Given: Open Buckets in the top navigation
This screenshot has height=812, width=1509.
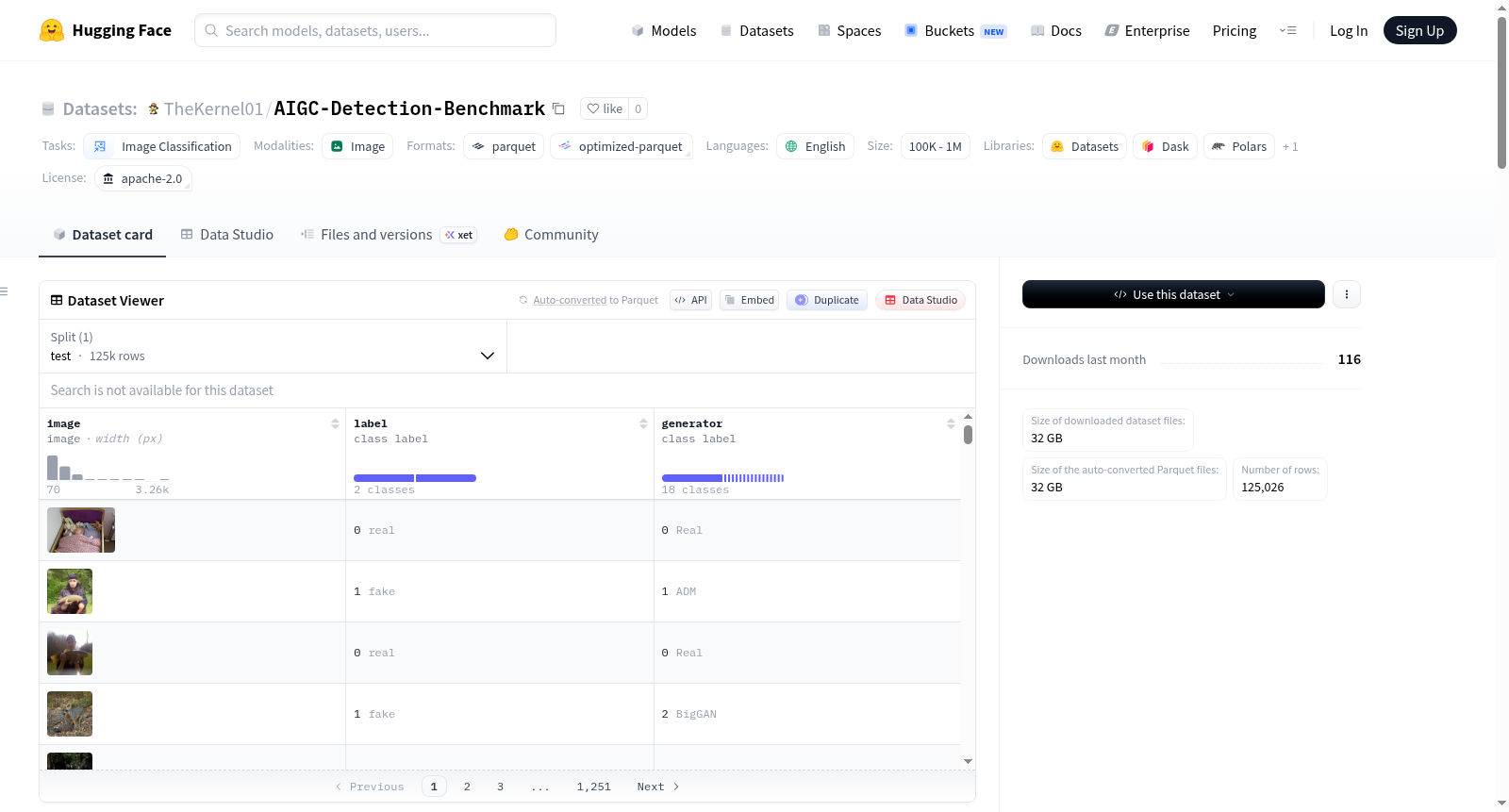Looking at the screenshot, I should click(955, 30).
